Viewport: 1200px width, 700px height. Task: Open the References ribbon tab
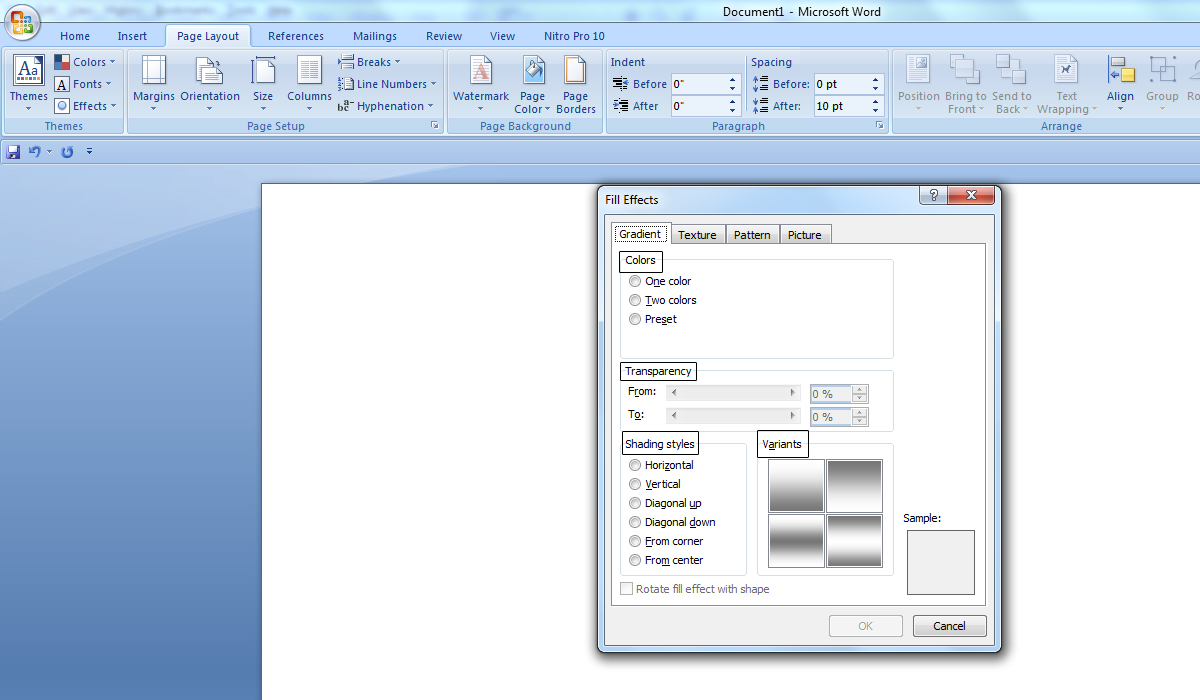click(295, 36)
